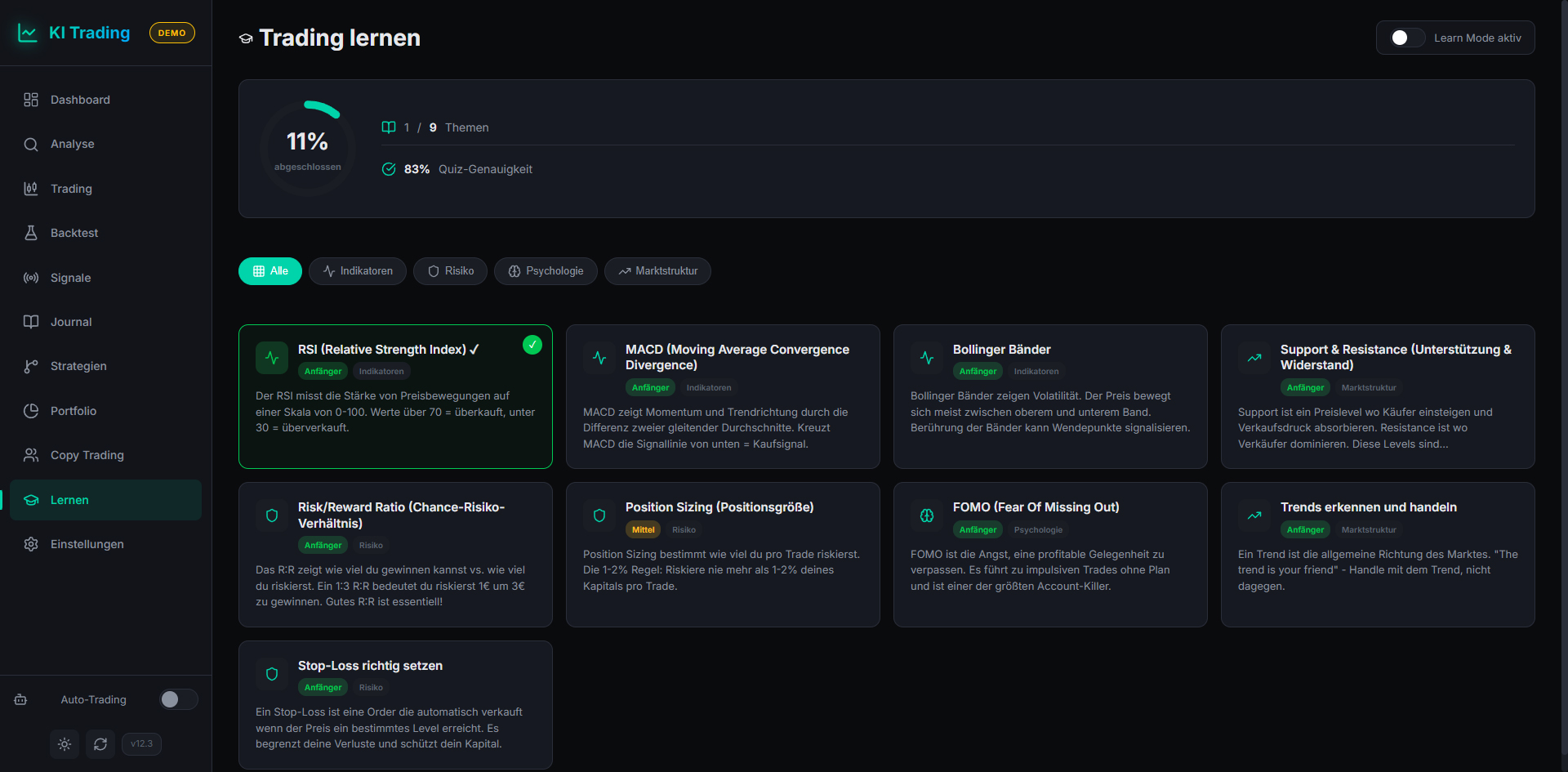Open Portfolio via pie chart icon

tap(31, 411)
